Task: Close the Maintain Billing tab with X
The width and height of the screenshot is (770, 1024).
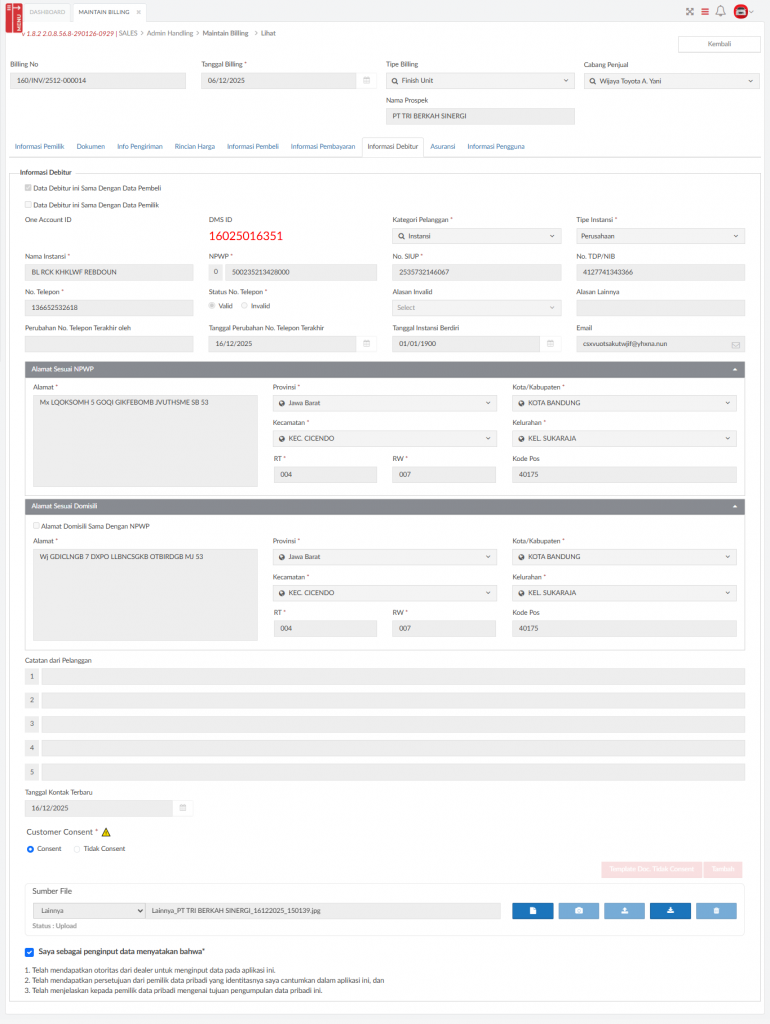Action: [138, 11]
